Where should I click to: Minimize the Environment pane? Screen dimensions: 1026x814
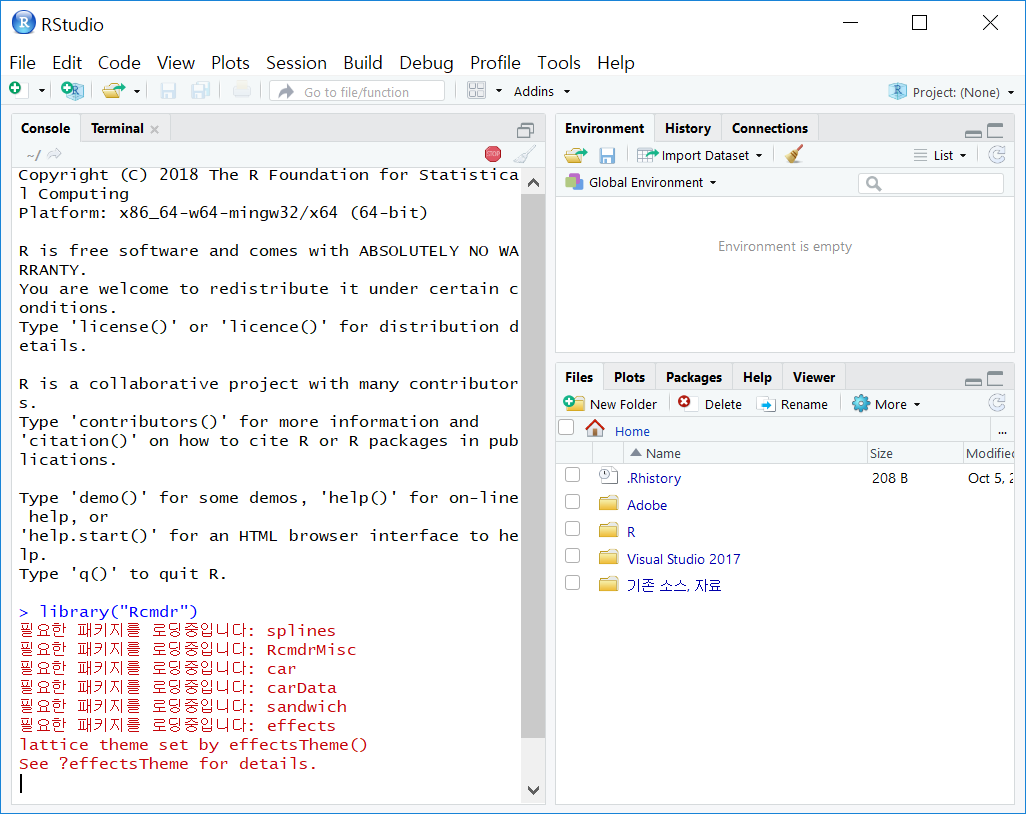pos(973,133)
